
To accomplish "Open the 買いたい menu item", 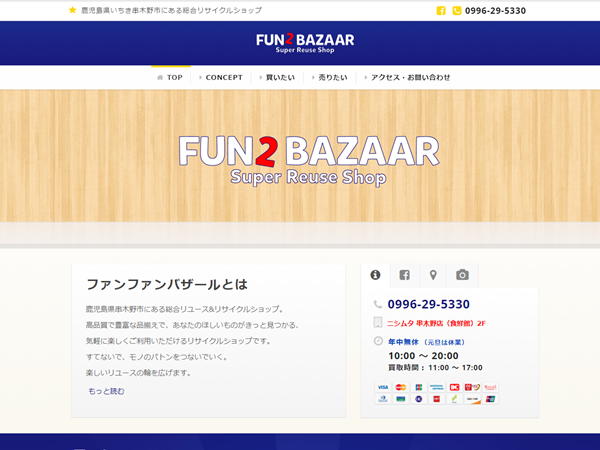I will [x=277, y=77].
